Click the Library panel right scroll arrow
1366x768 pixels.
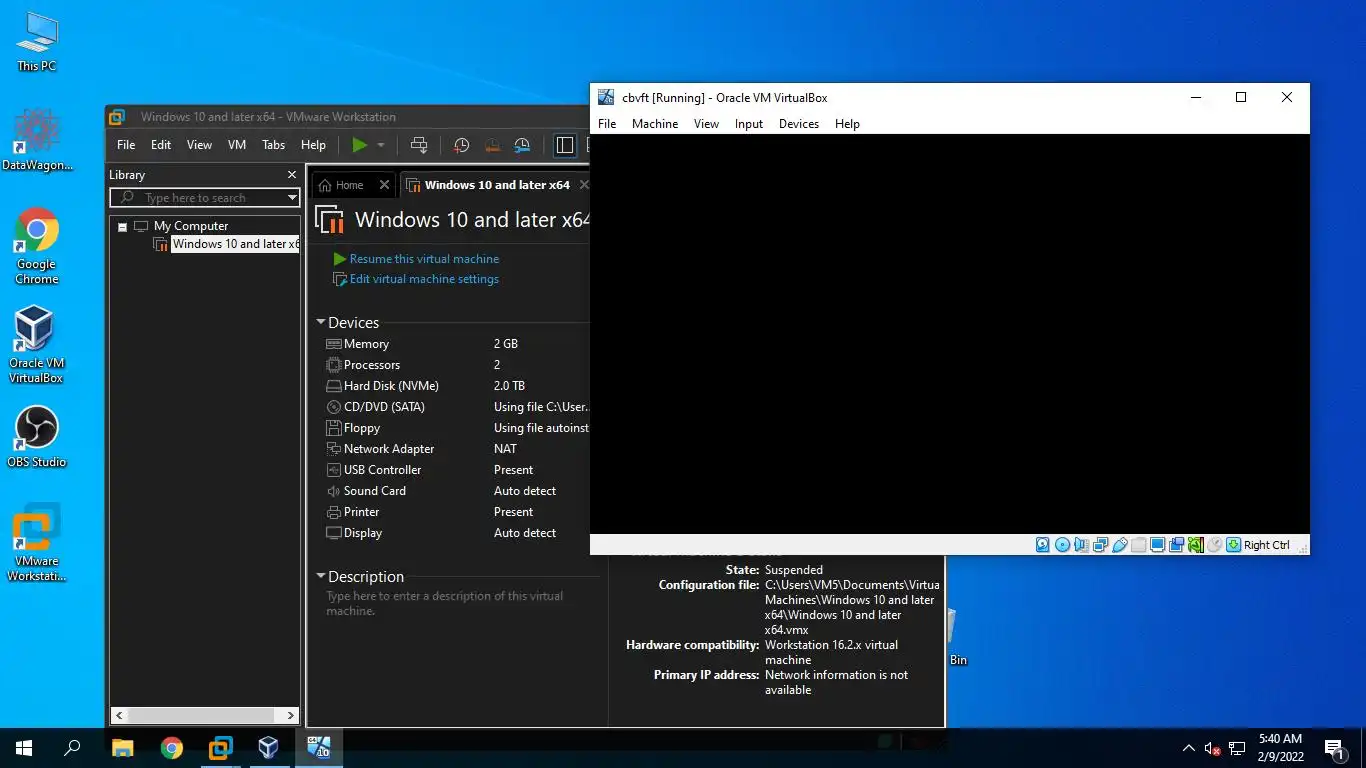pyautogui.click(x=291, y=715)
